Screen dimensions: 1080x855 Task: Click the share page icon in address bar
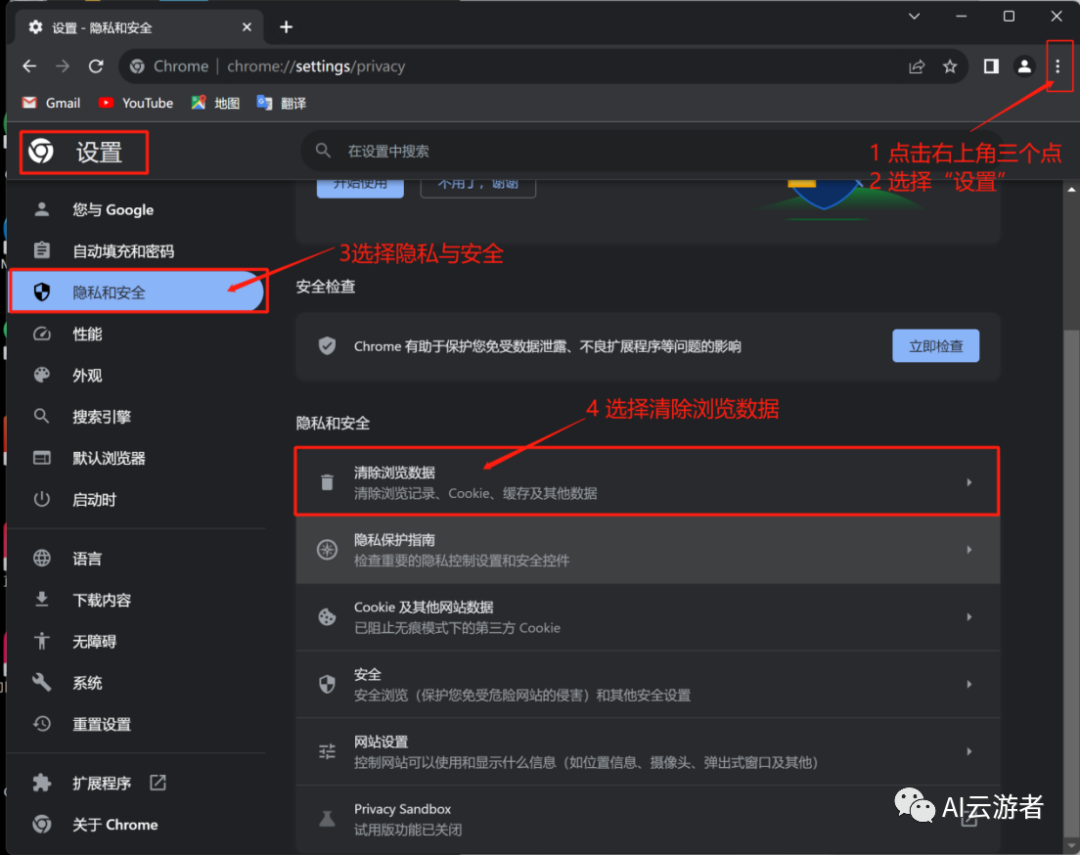pos(916,66)
